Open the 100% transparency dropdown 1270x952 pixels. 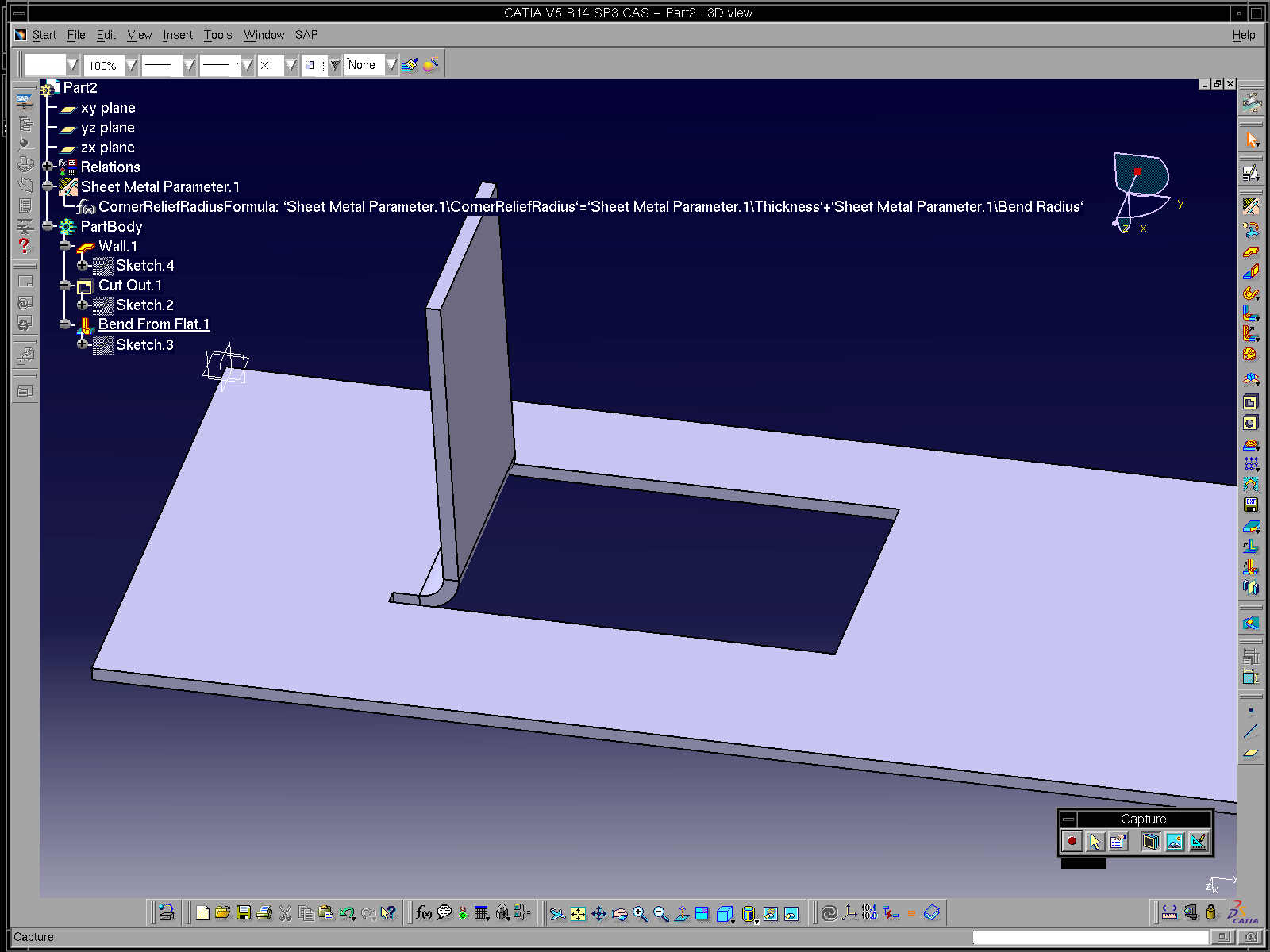(131, 65)
